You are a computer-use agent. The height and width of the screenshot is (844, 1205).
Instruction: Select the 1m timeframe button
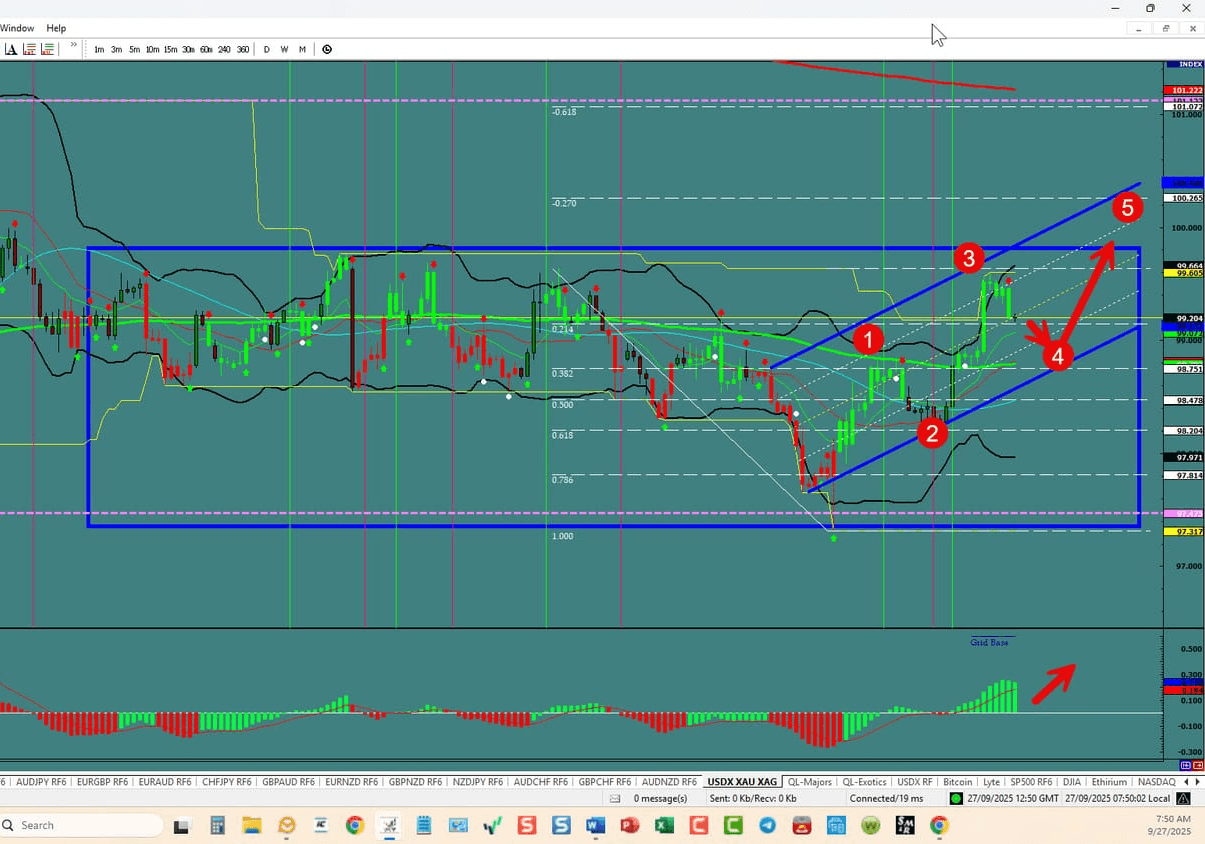(x=99, y=48)
